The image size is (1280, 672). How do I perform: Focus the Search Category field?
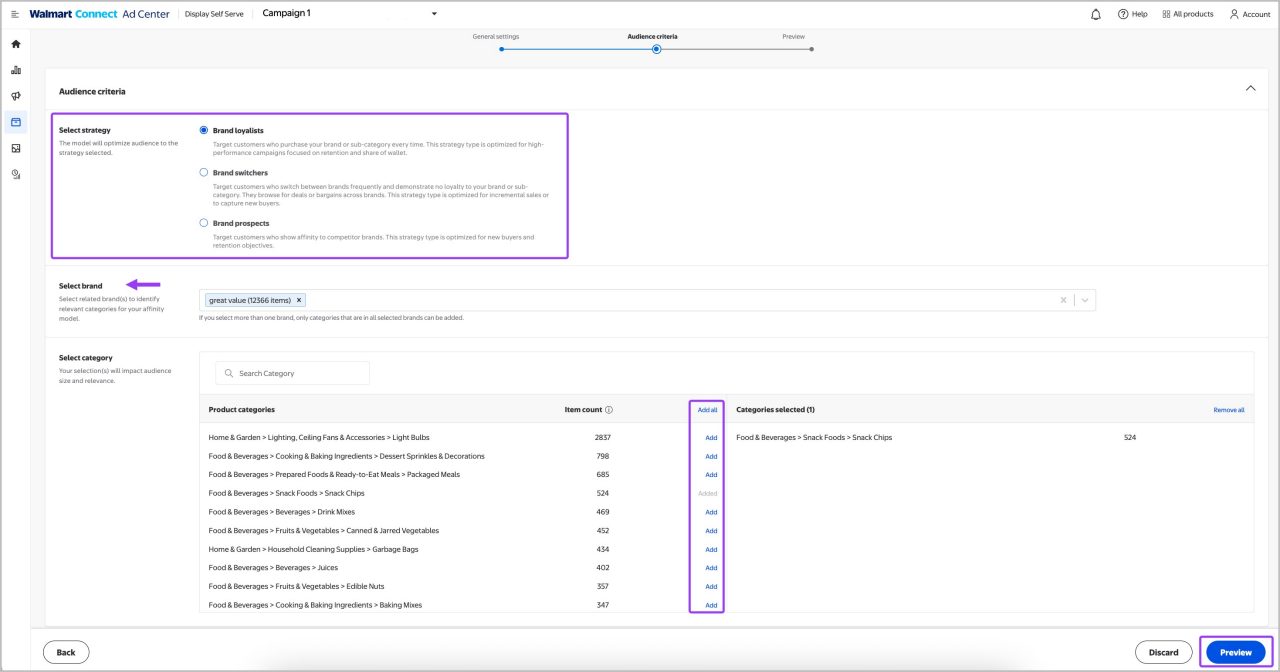pos(292,373)
